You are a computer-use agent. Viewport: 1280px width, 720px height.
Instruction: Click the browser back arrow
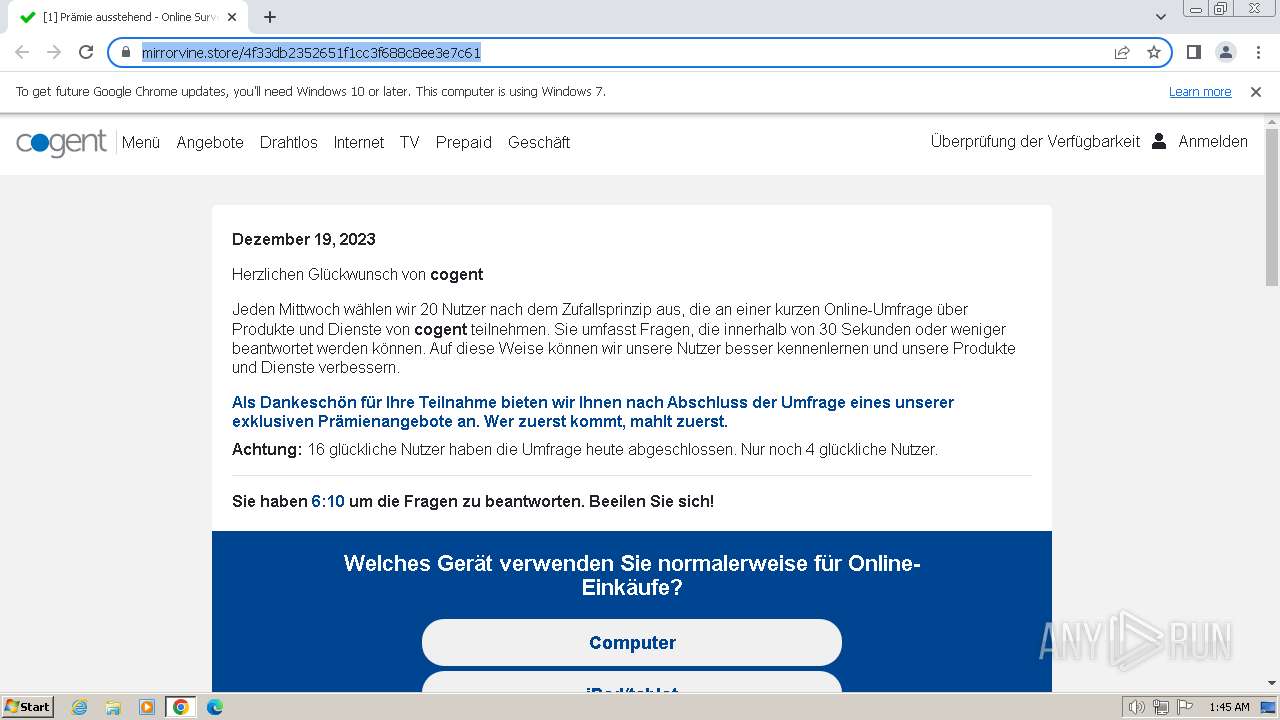click(22, 52)
